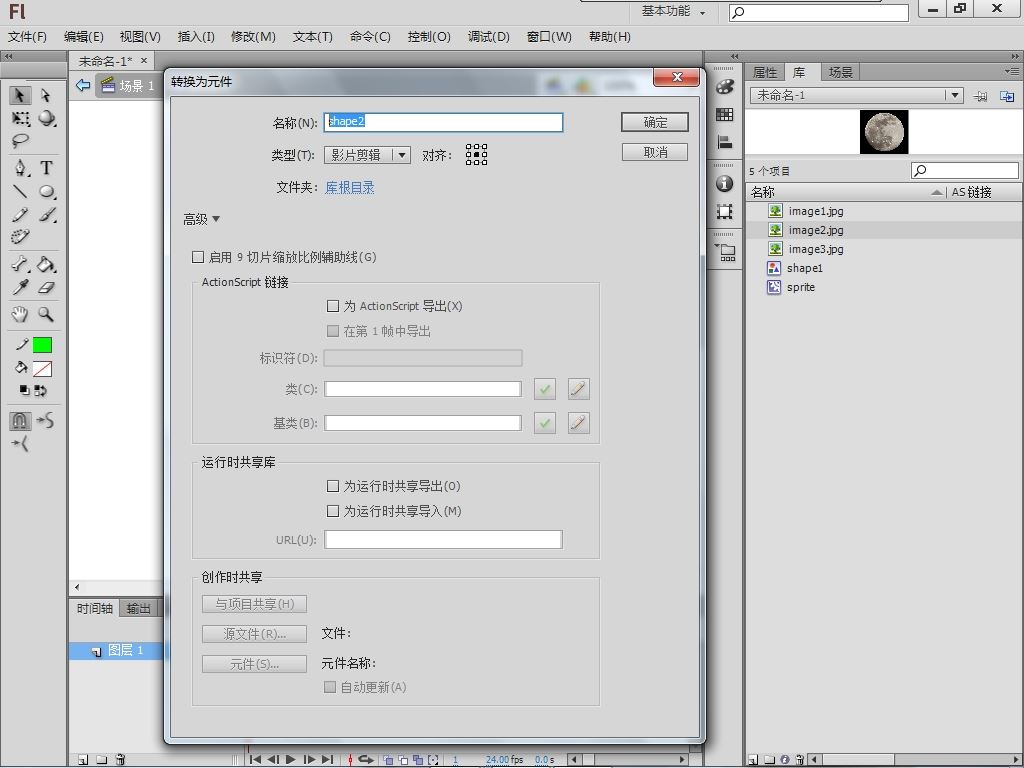Select the Eyedropper tool

pyautogui.click(x=20, y=287)
